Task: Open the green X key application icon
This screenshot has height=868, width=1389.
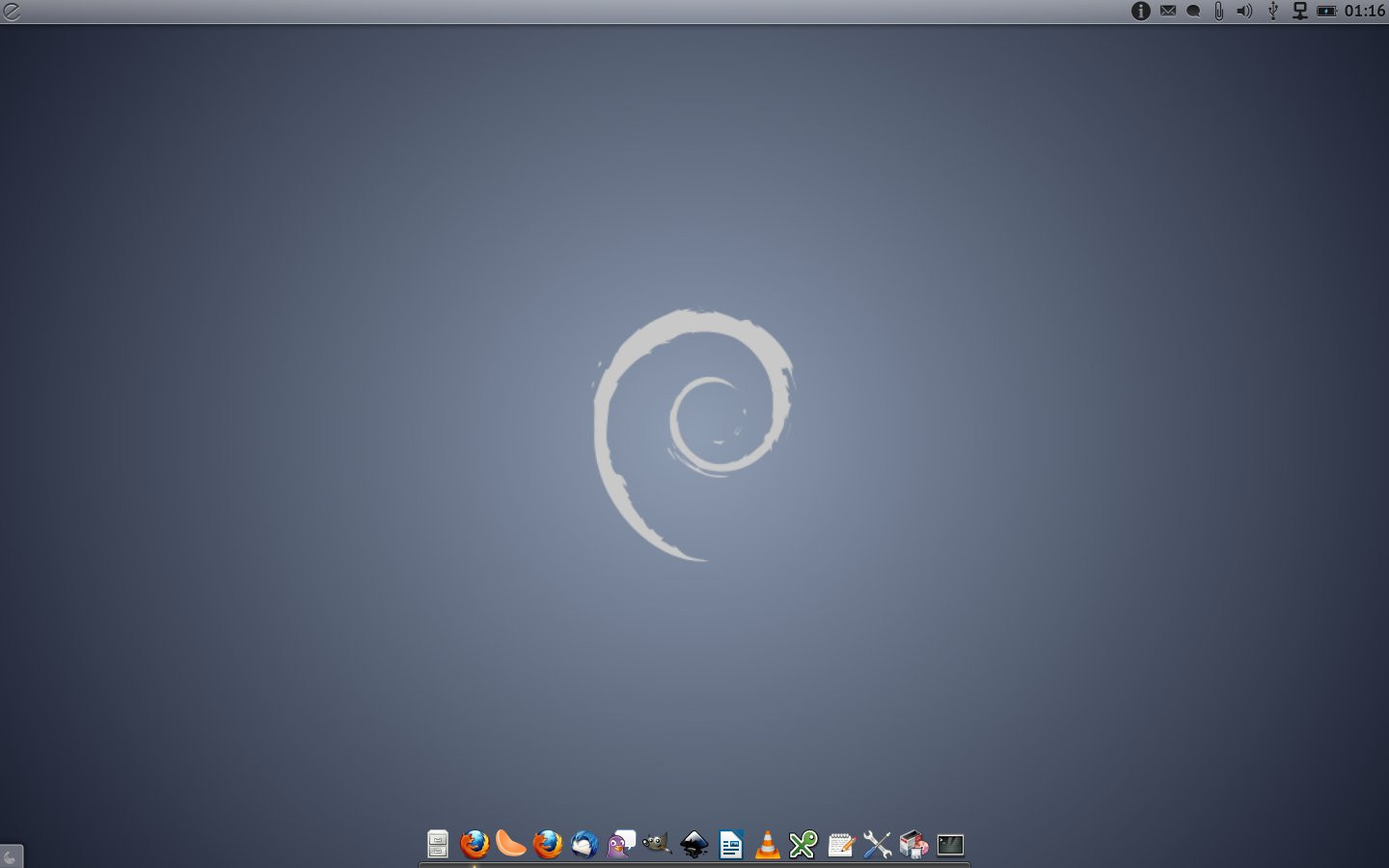Action: (x=803, y=844)
